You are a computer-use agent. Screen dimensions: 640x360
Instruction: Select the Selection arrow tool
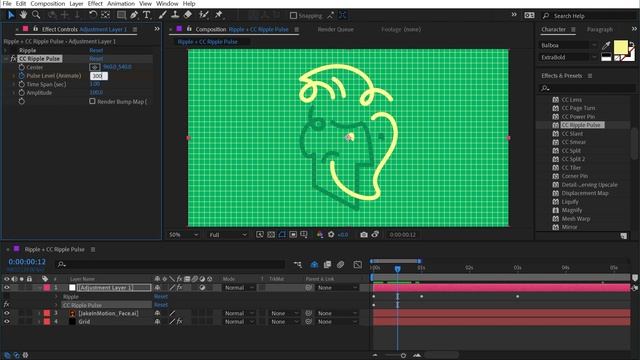11,15
